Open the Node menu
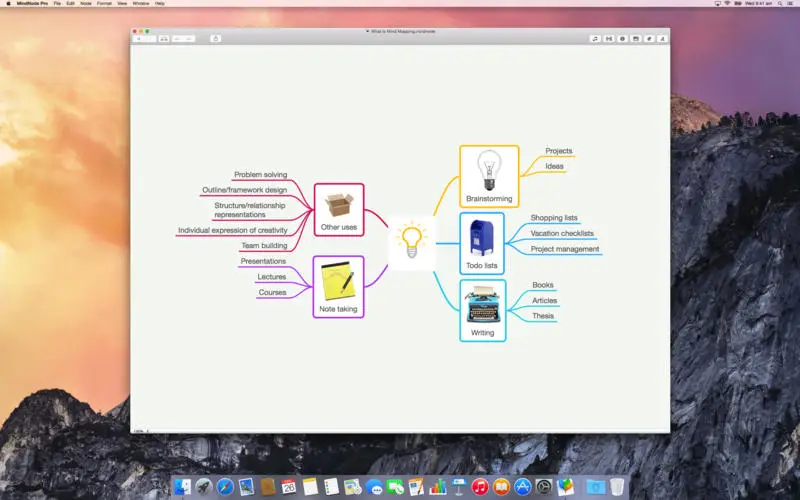800x500 pixels. (x=86, y=4)
